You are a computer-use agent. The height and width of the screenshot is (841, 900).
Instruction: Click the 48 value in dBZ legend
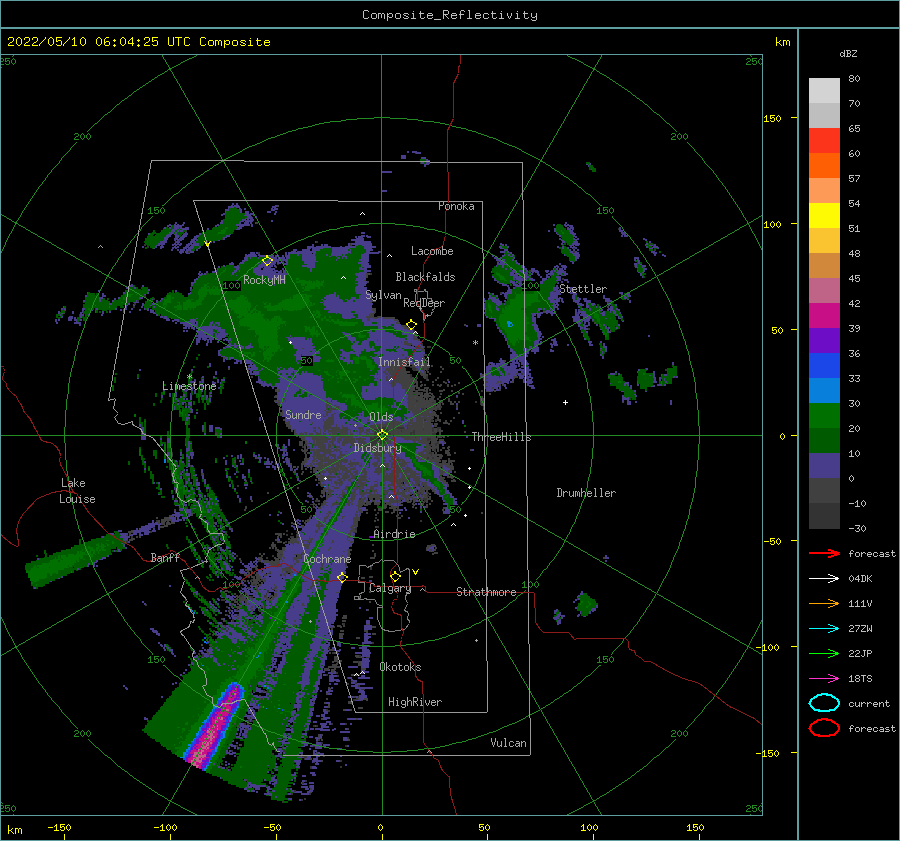pyautogui.click(x=854, y=253)
